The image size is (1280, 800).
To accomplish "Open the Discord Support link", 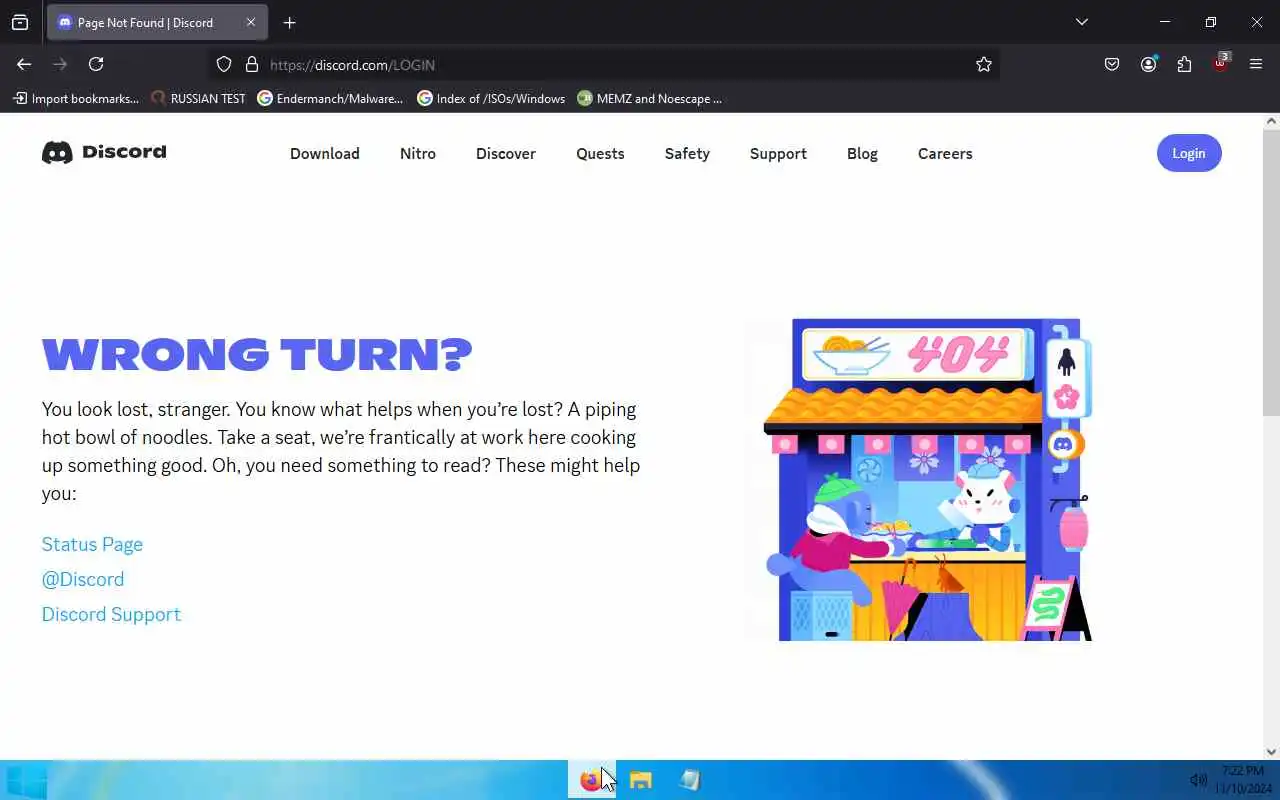I will tap(111, 614).
